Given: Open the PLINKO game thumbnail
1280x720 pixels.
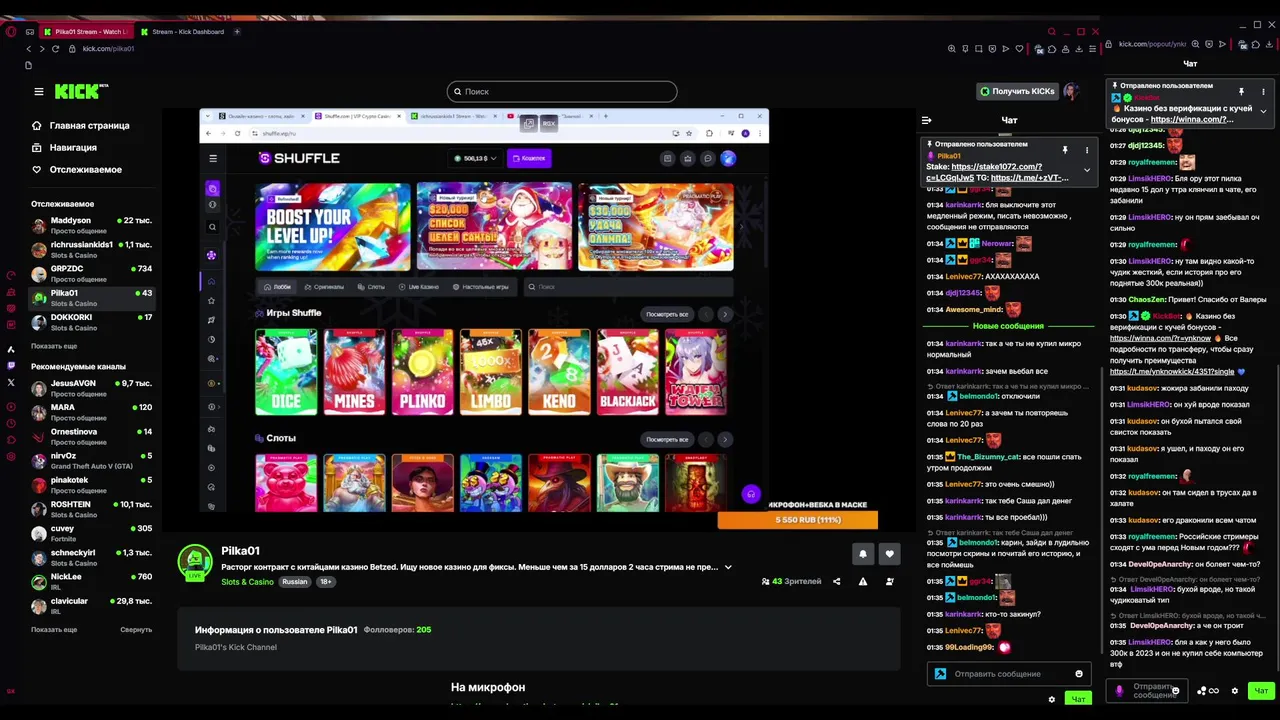Looking at the screenshot, I should click(422, 372).
